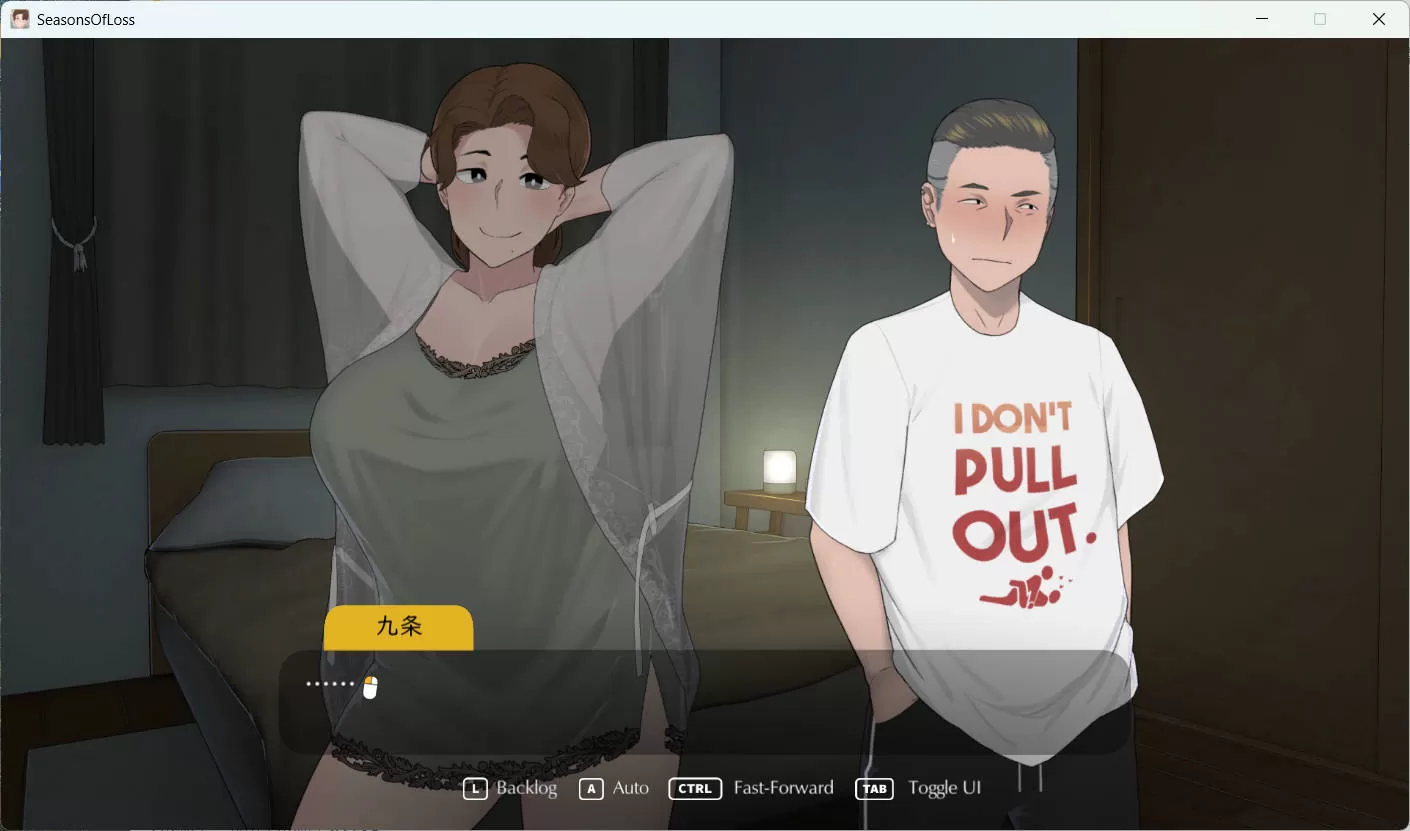Image resolution: width=1410 pixels, height=831 pixels.
Task: Close the SeasonsOfLoss game window
Action: tap(1378, 19)
